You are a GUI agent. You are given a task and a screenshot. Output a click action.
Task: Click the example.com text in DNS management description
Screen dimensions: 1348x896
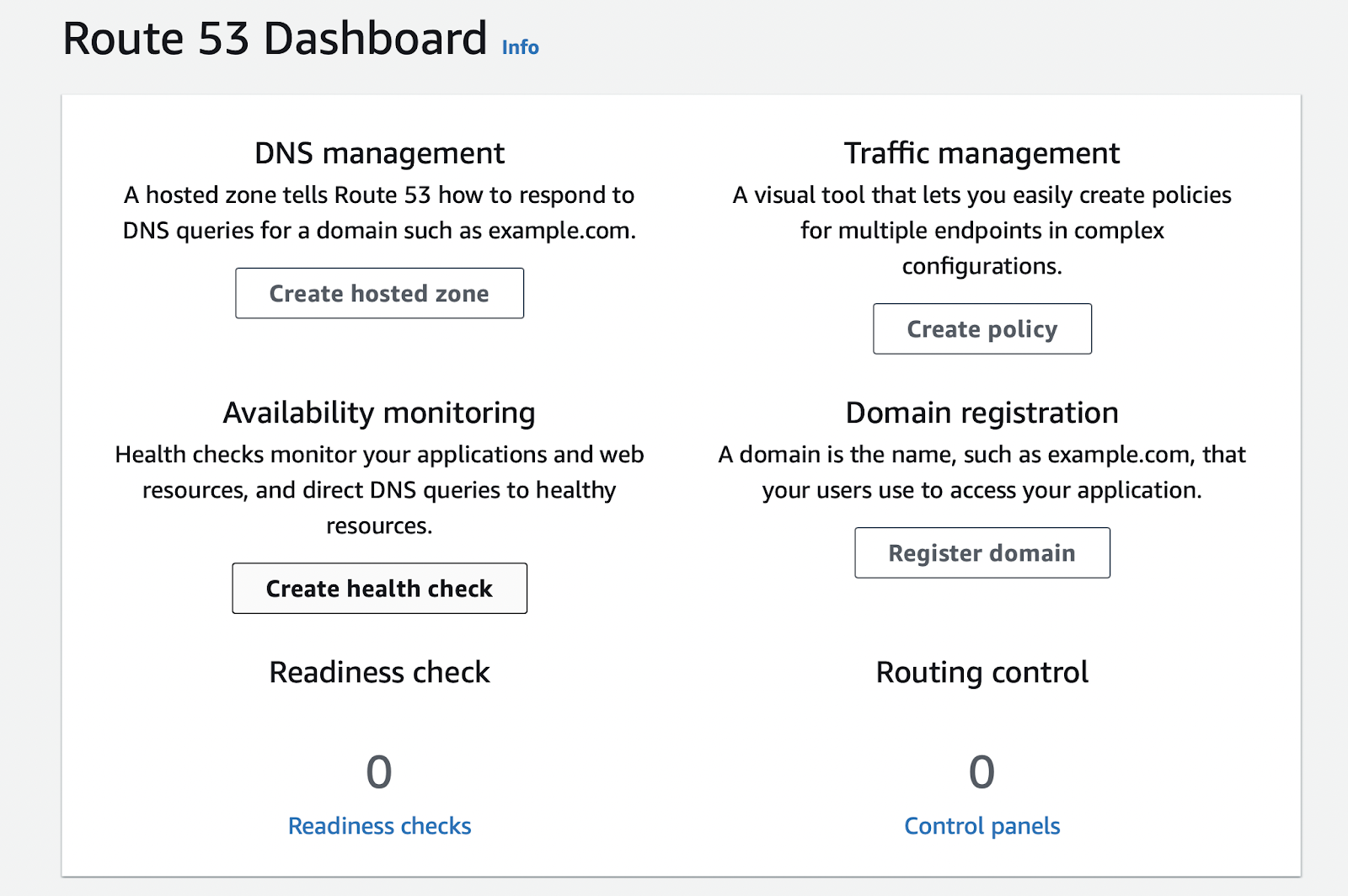tap(560, 230)
